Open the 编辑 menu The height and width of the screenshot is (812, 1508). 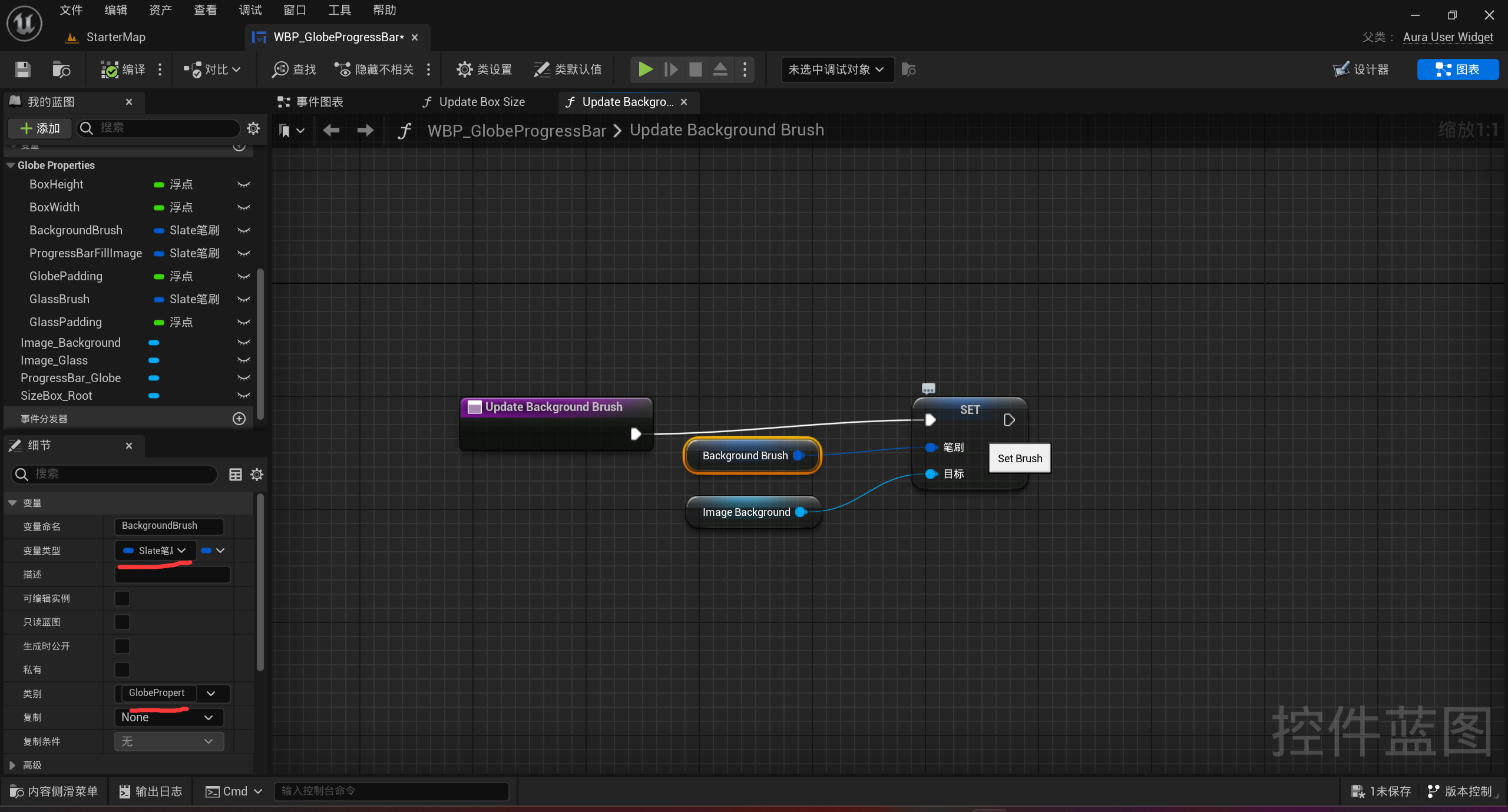pyautogui.click(x=115, y=10)
